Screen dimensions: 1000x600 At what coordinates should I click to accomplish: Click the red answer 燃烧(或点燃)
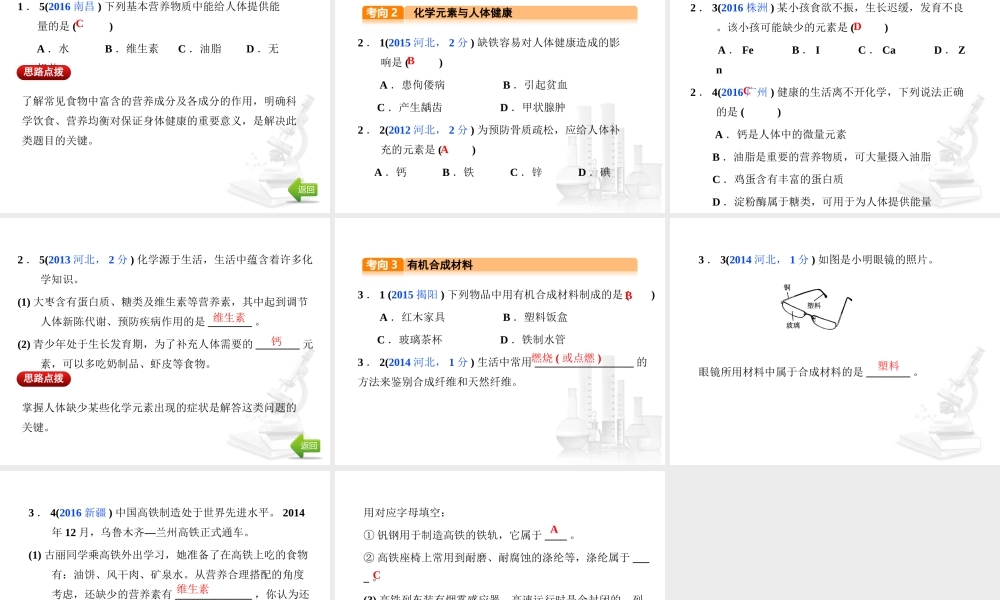click(x=566, y=358)
